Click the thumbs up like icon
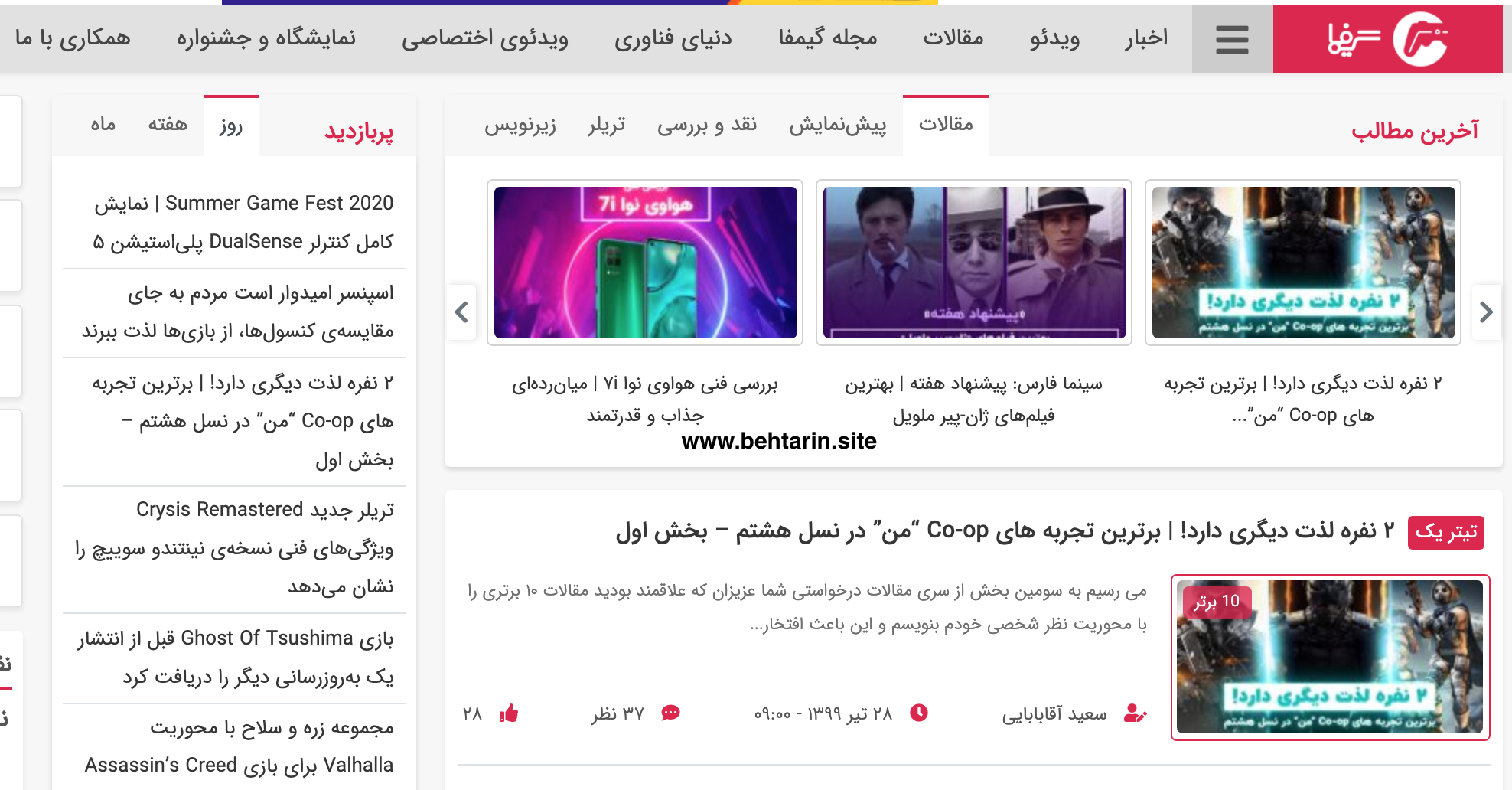Screen dimensions: 1512x790 click(509, 713)
